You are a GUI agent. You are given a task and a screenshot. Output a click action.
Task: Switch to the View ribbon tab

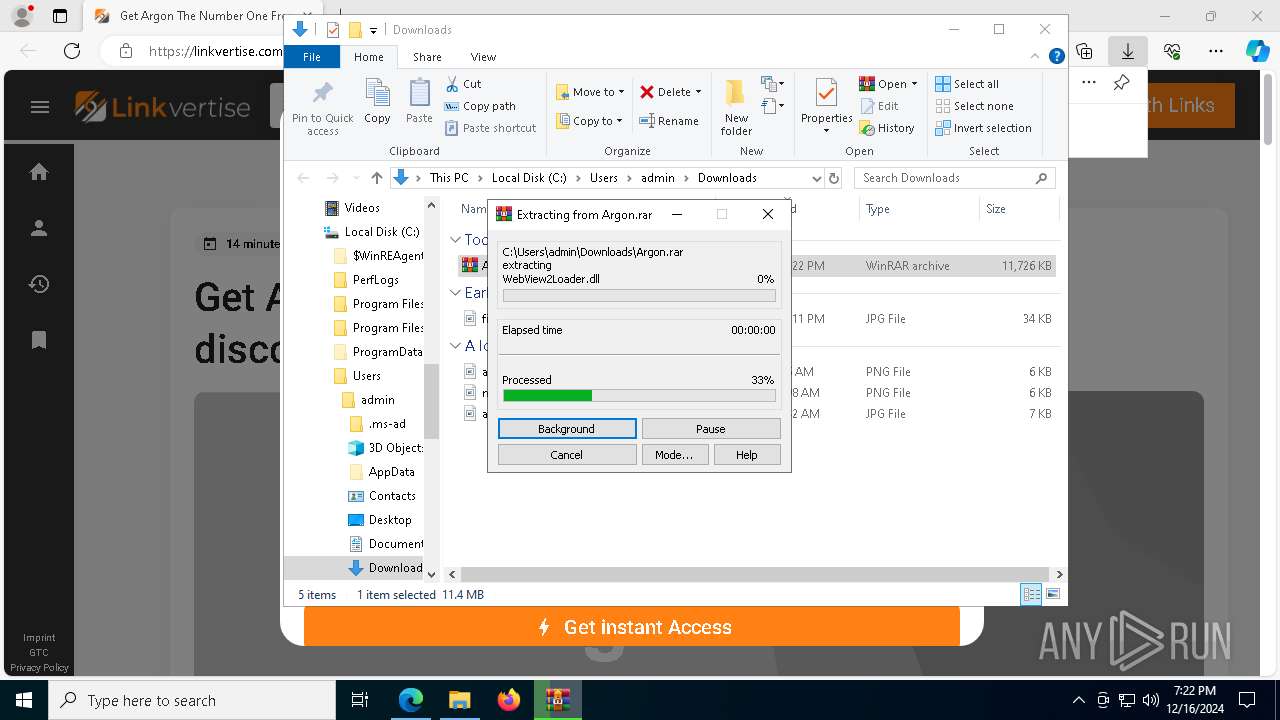(483, 57)
